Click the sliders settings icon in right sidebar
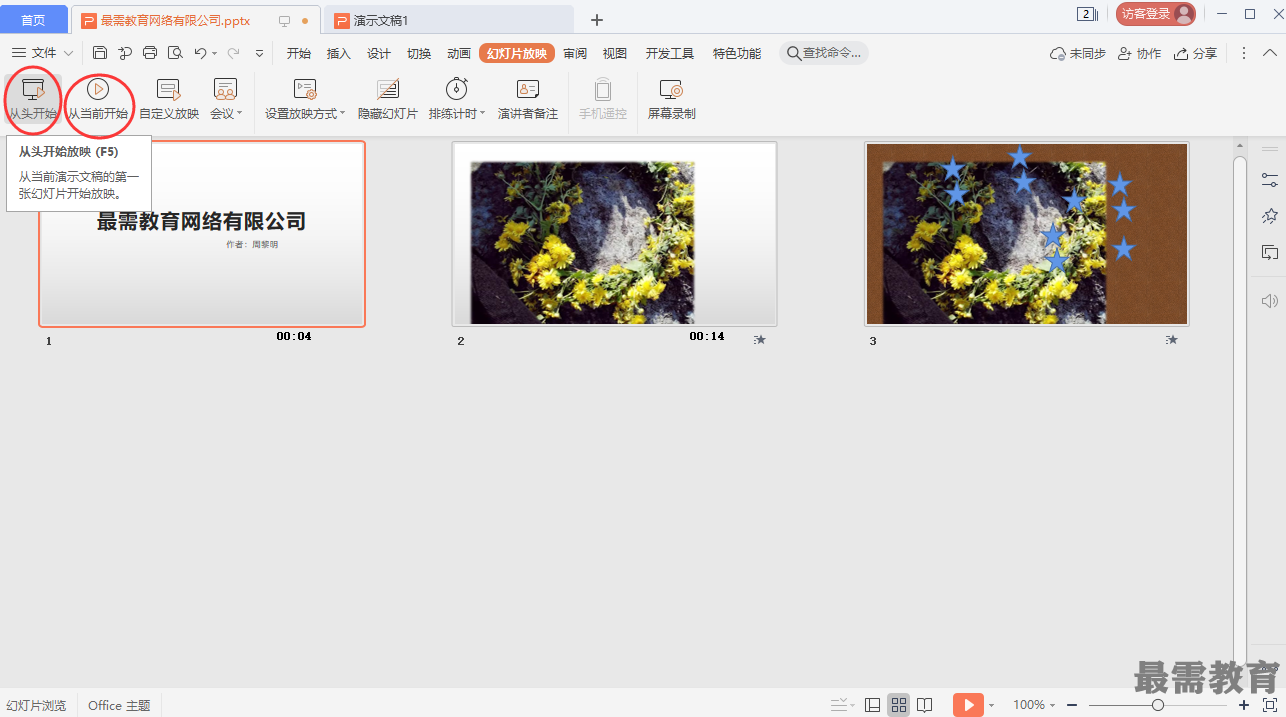The width and height of the screenshot is (1286, 717). pyautogui.click(x=1269, y=180)
